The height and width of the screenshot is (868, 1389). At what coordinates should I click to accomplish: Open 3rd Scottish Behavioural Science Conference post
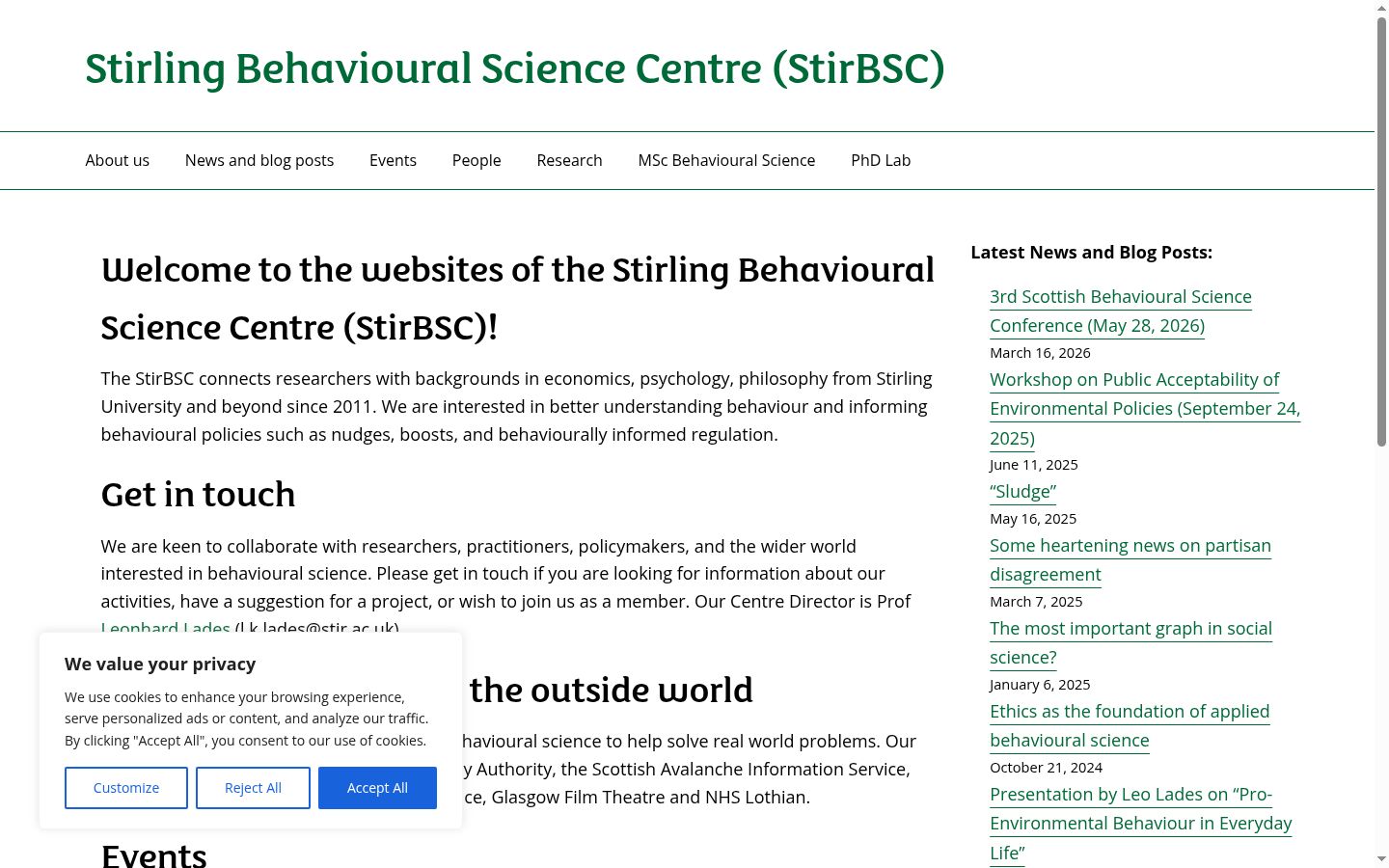coord(1121,311)
